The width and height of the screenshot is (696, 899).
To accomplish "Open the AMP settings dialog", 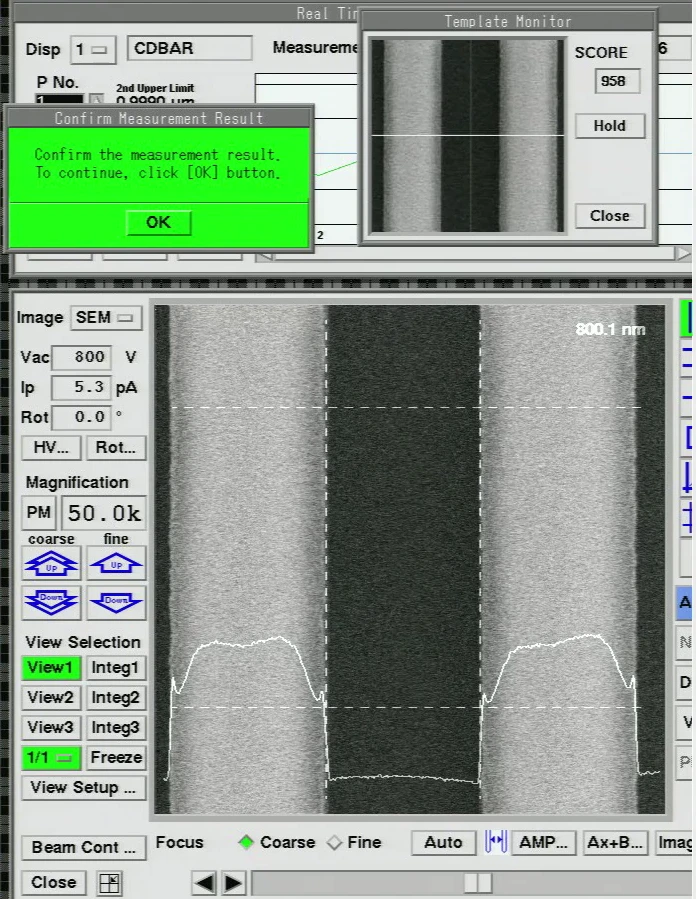I will coord(543,842).
